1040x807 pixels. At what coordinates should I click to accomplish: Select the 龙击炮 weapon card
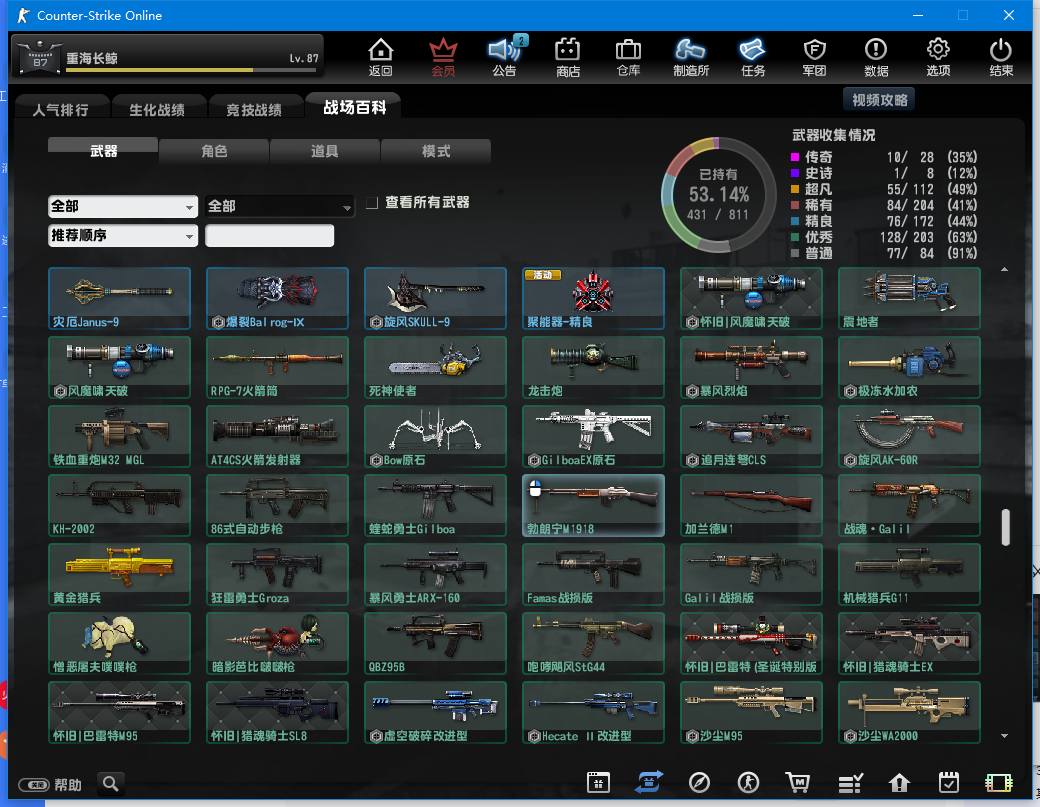(x=593, y=367)
